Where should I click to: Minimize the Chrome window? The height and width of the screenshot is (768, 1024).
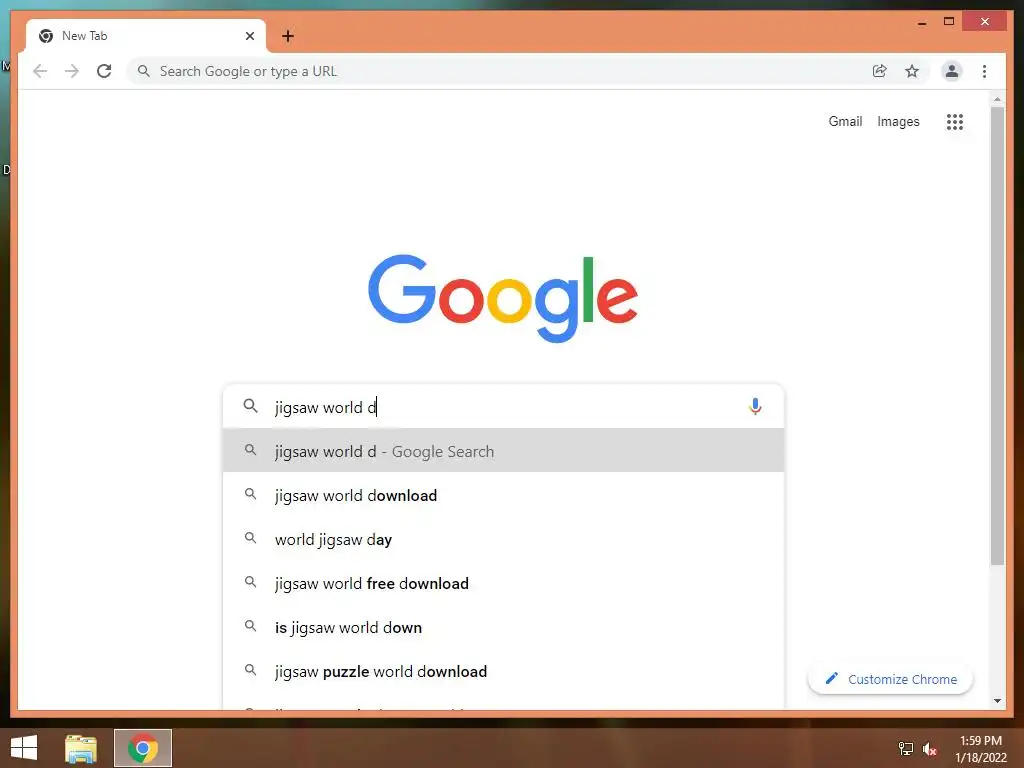[922, 22]
